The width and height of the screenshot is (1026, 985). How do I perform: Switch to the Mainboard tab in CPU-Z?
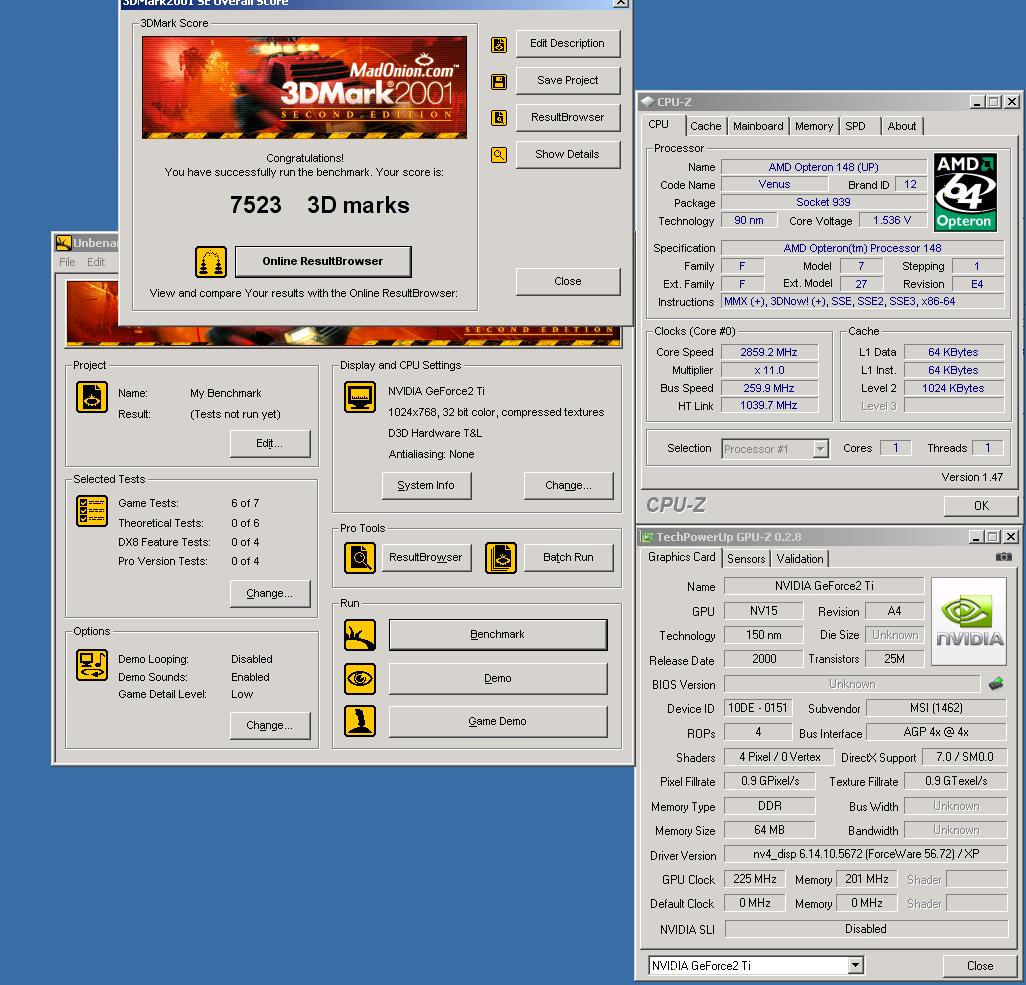pyautogui.click(x=758, y=126)
